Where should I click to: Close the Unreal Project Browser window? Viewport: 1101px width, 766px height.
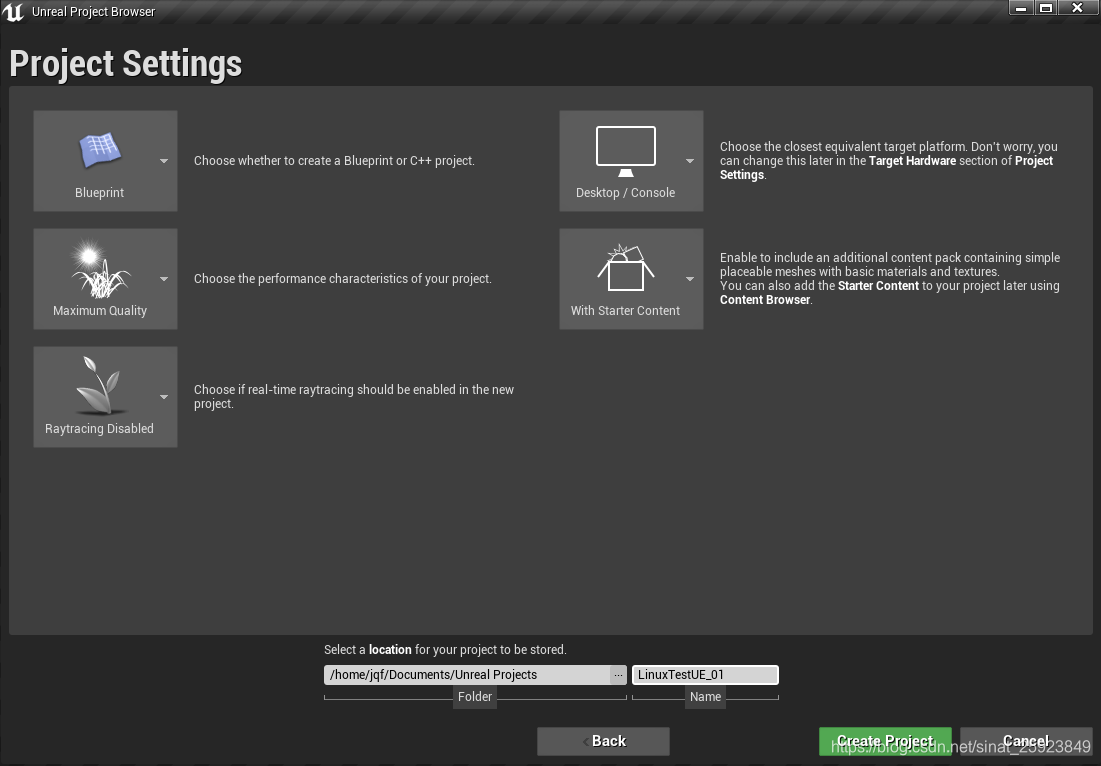point(1077,8)
